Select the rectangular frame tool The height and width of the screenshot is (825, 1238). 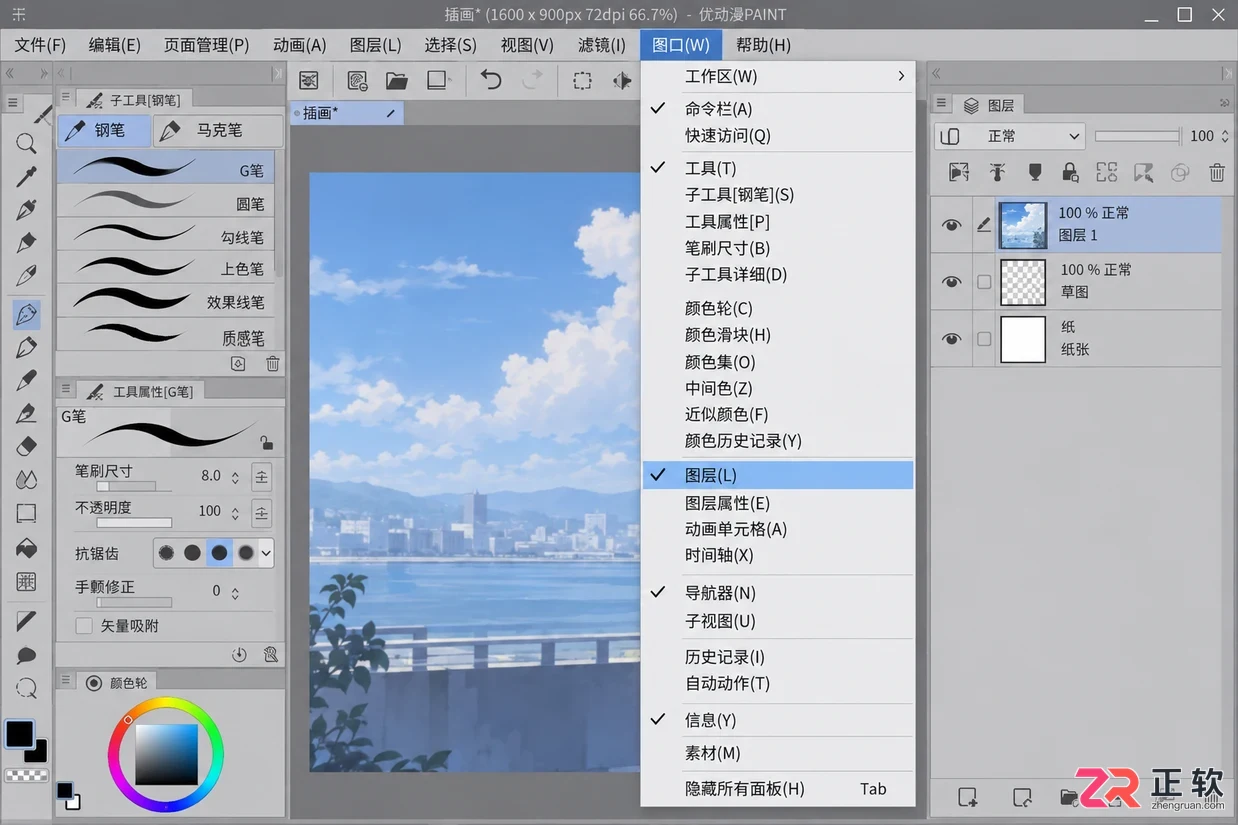click(26, 514)
